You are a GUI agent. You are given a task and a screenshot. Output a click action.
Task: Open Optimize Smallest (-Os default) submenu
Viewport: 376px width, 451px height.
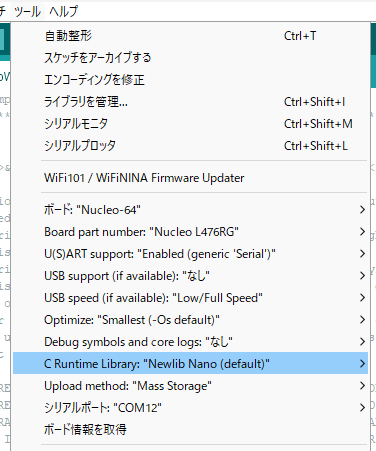tap(190, 320)
